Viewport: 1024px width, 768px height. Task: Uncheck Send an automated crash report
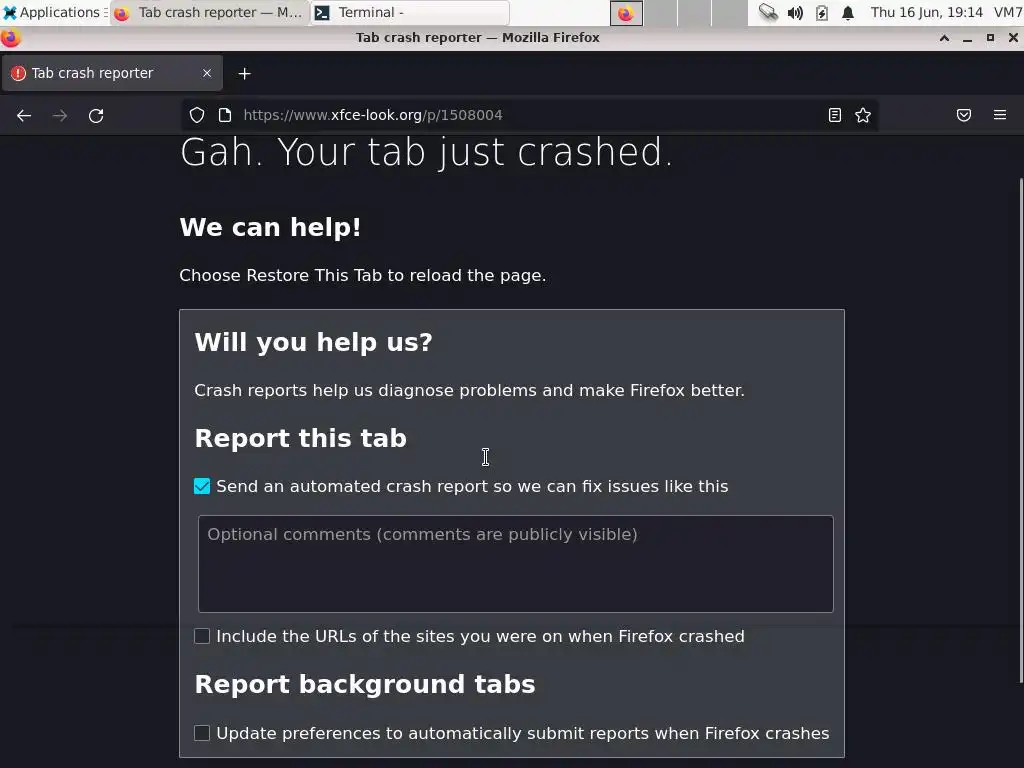coord(202,487)
